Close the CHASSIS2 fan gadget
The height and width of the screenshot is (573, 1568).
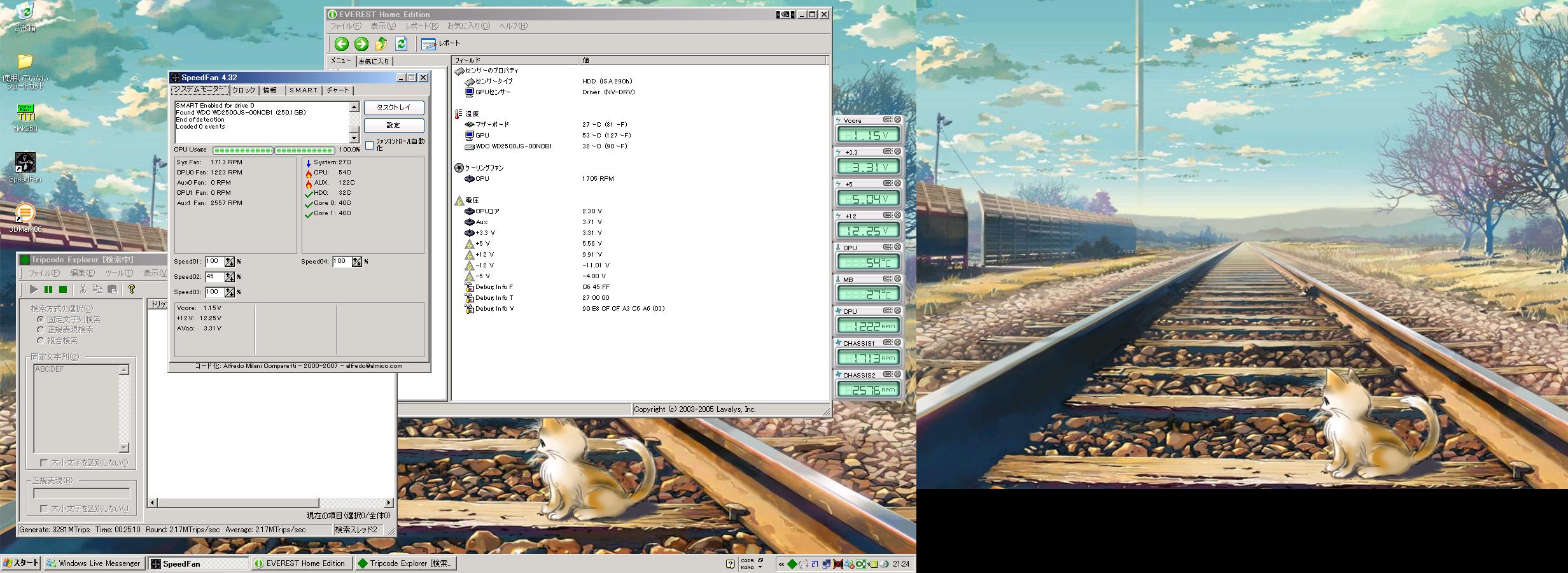click(x=897, y=374)
